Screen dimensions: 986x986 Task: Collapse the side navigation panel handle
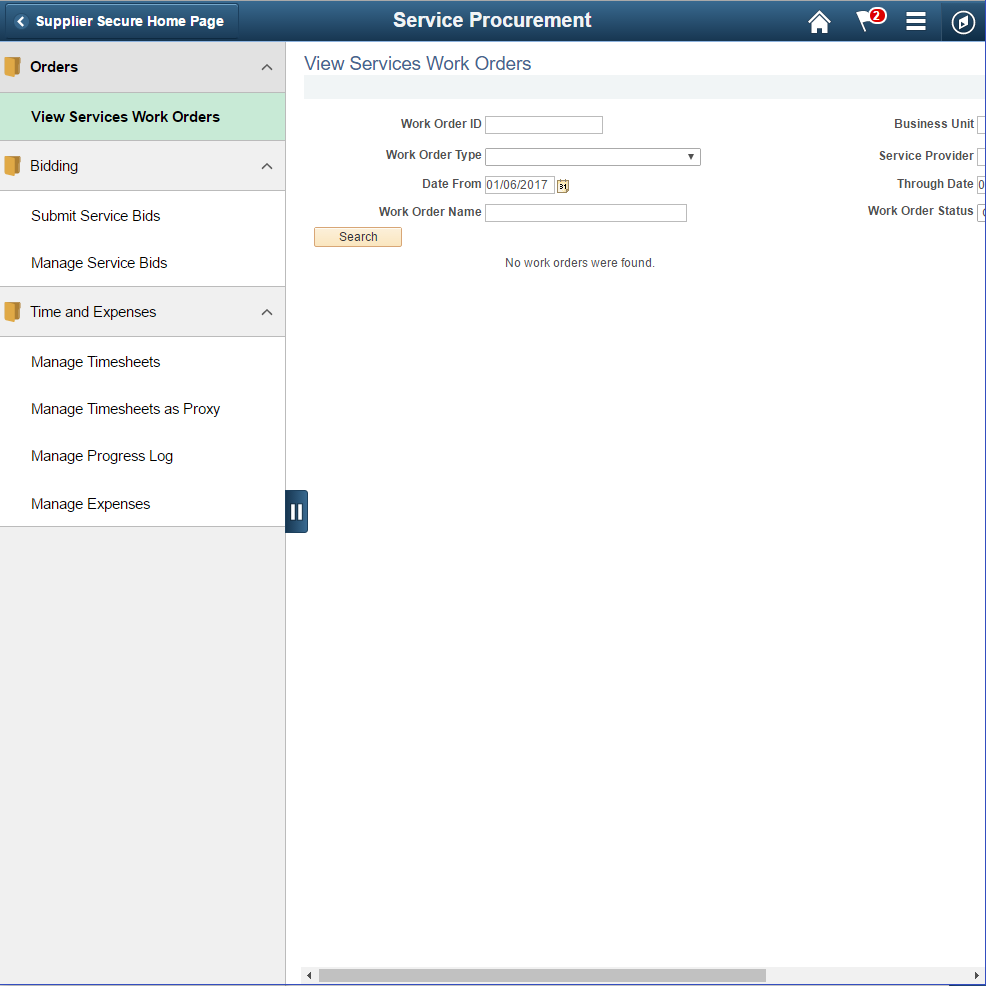296,511
